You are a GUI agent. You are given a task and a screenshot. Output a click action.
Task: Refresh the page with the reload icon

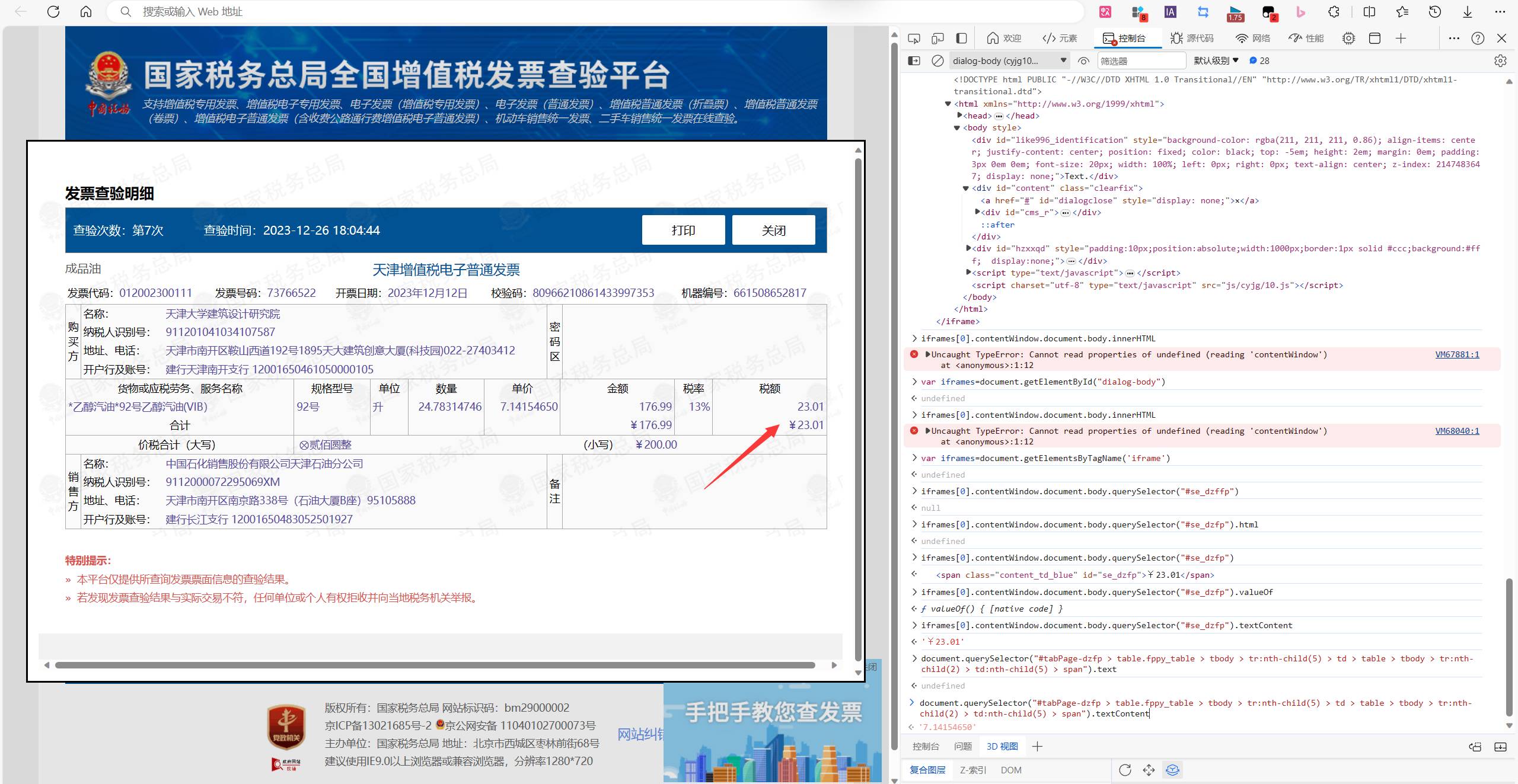click(52, 12)
